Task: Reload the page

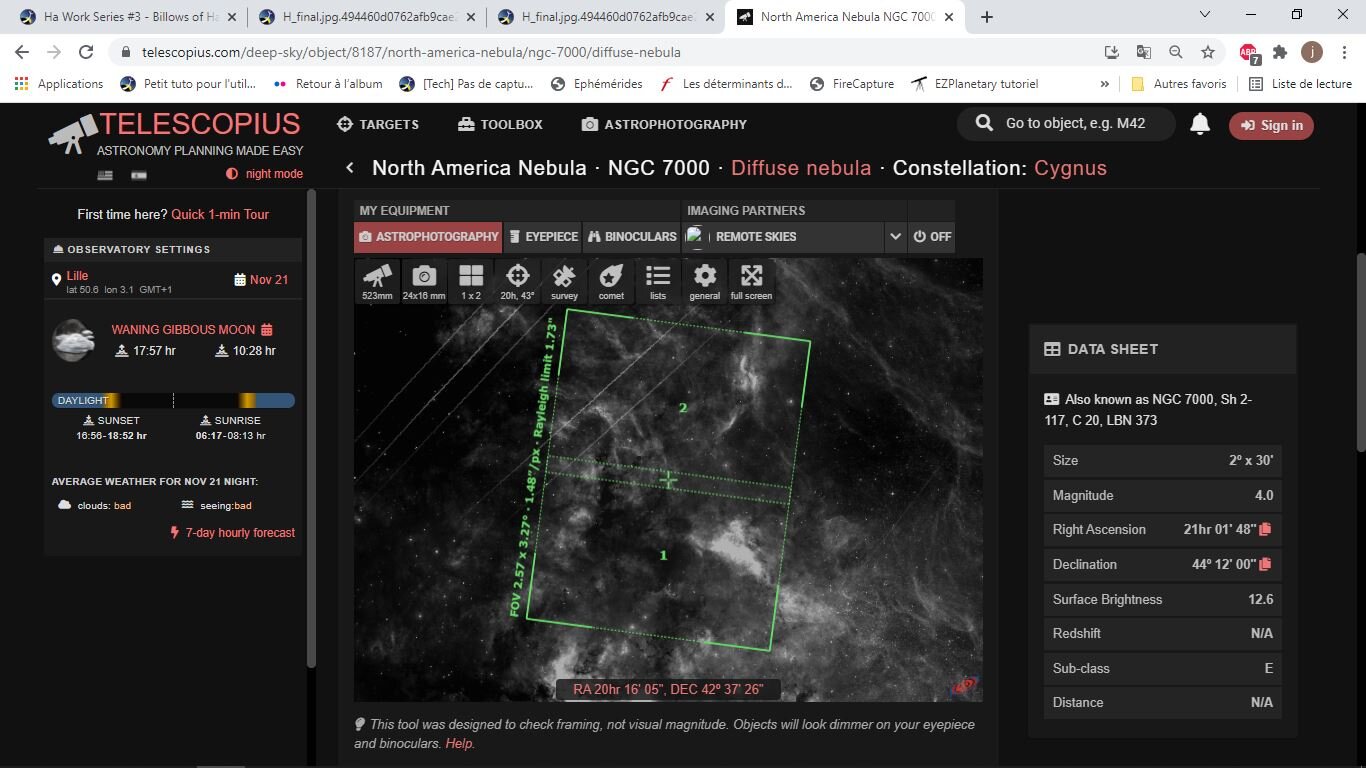Action: 86,52
